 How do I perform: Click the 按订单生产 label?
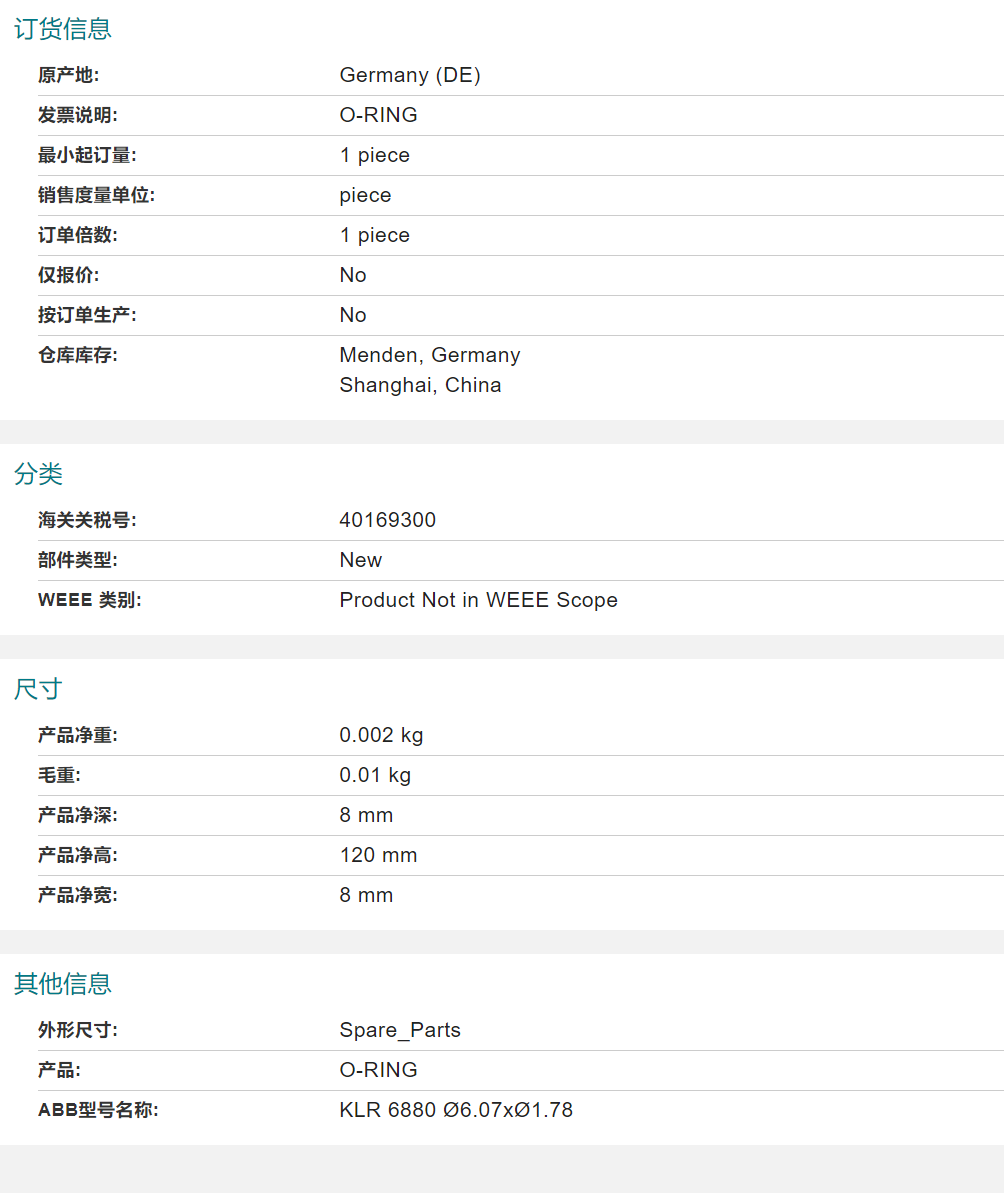(87, 315)
